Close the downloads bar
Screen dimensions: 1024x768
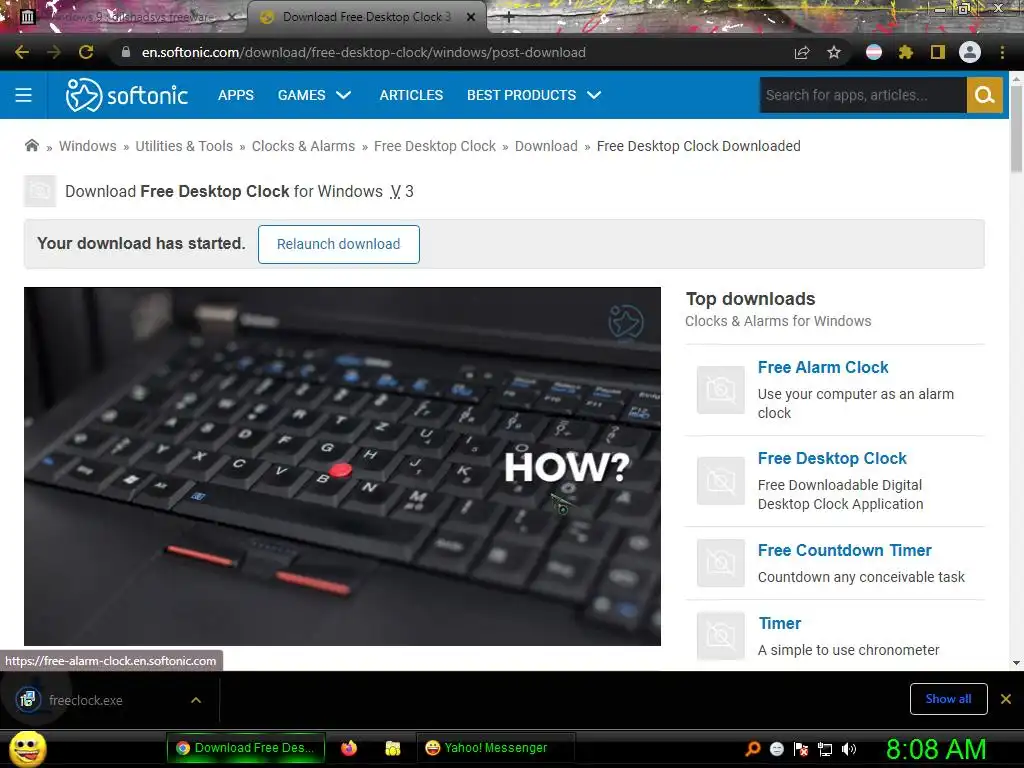coord(1006,699)
